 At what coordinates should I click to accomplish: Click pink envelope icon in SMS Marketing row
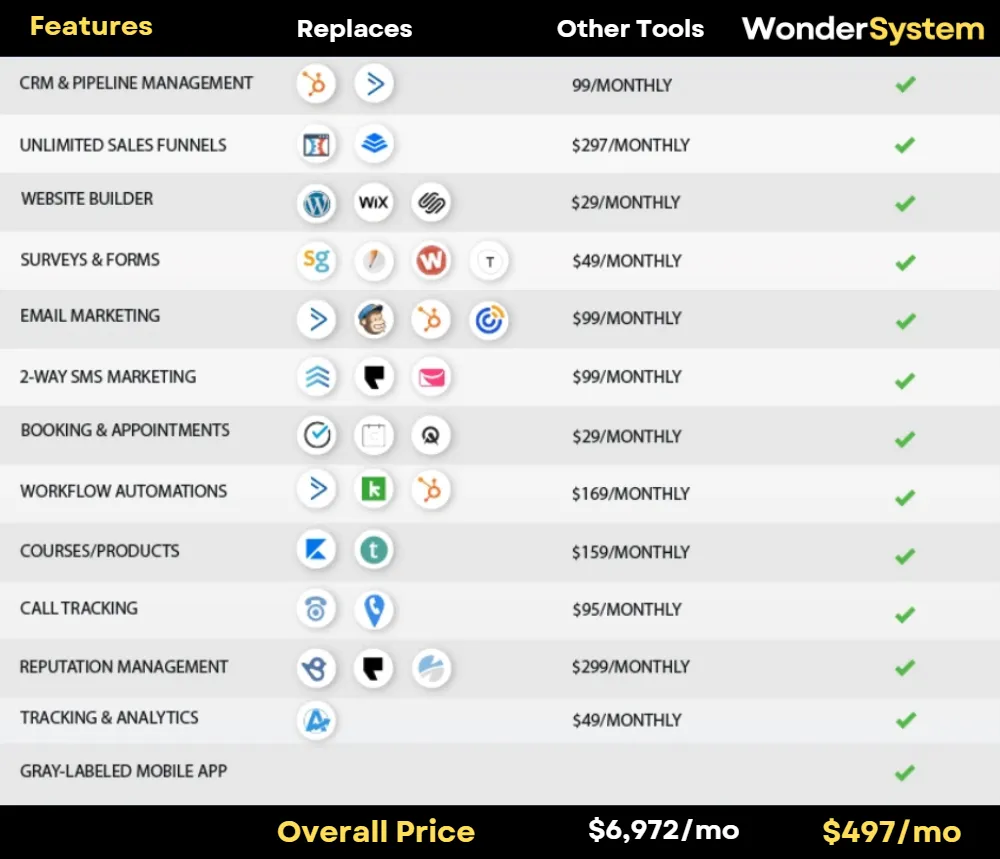tap(431, 377)
